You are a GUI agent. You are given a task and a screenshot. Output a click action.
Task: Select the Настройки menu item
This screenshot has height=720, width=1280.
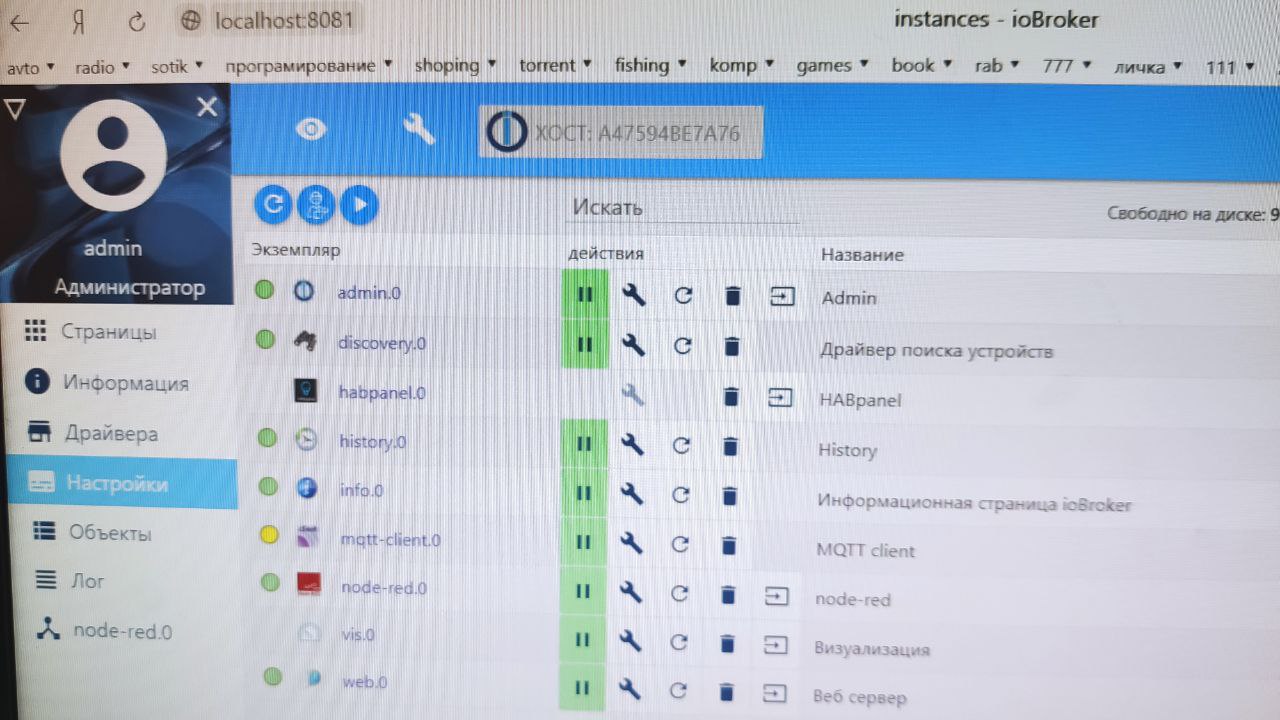point(121,483)
